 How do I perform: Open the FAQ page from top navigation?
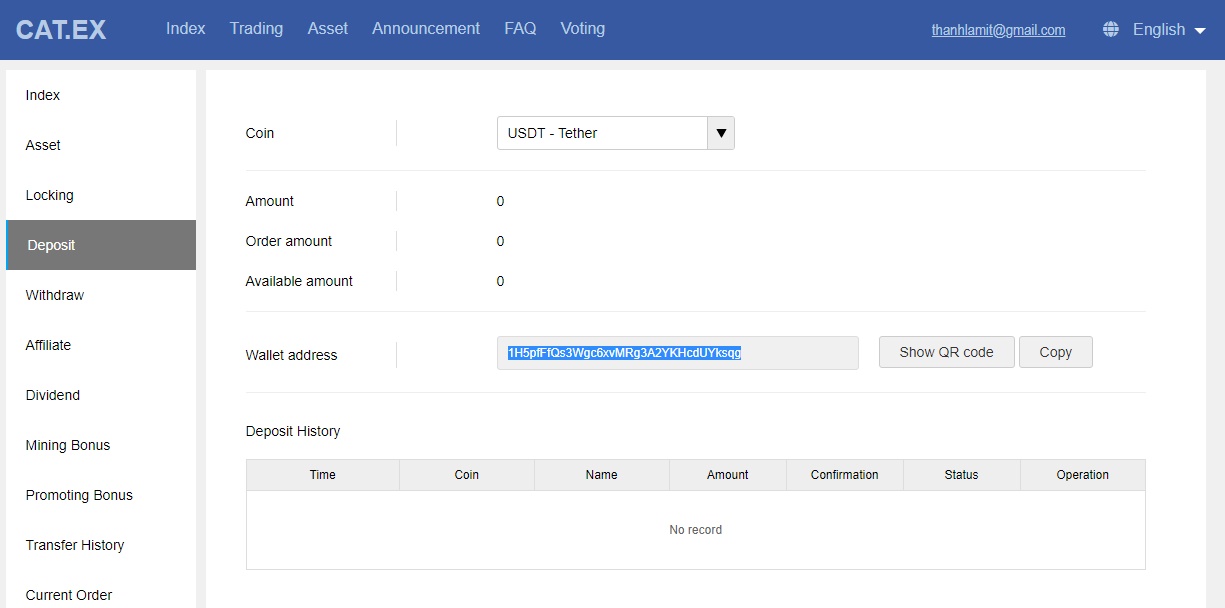pos(520,29)
